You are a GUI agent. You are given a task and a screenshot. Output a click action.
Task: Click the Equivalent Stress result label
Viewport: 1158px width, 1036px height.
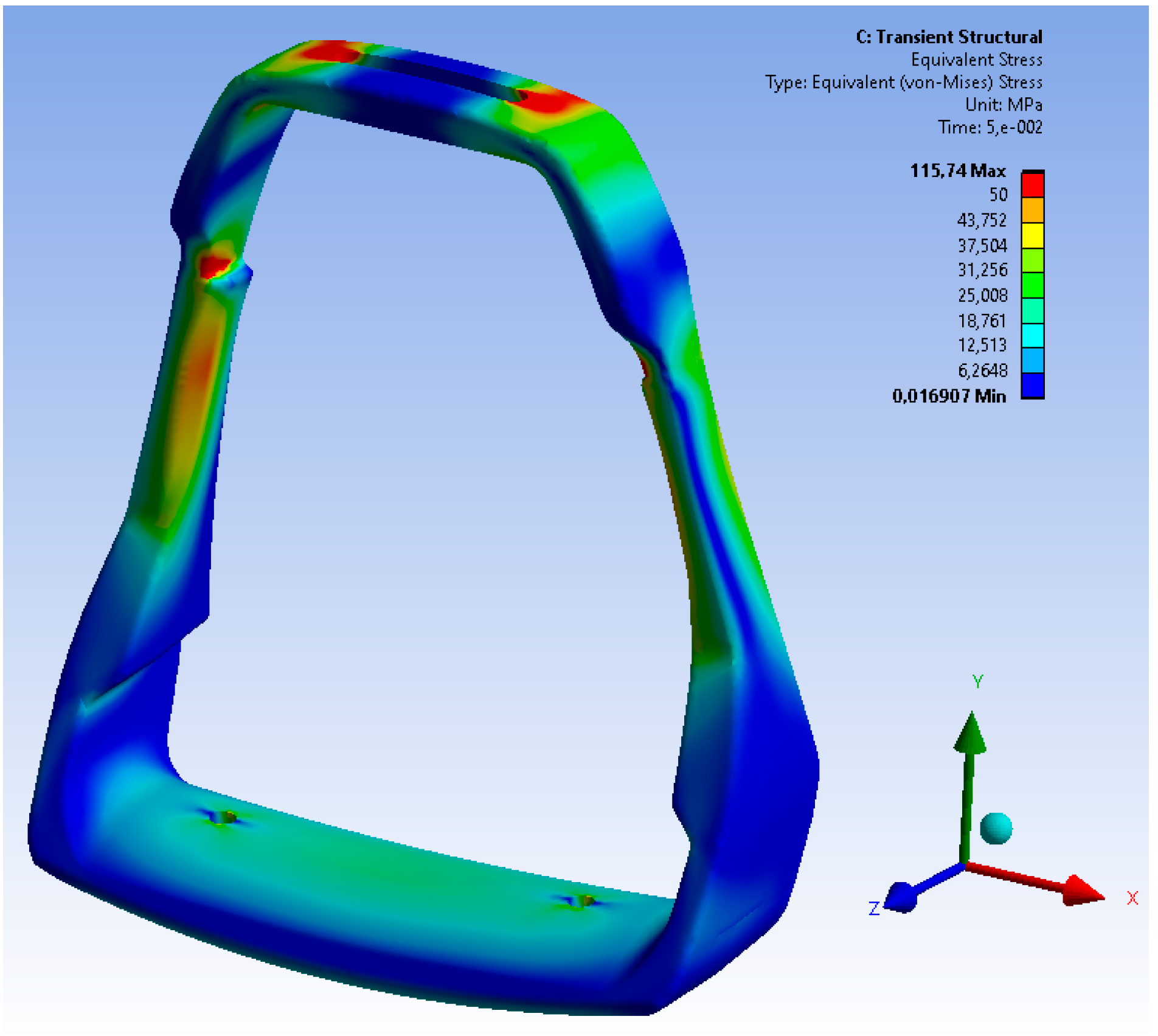[976, 60]
